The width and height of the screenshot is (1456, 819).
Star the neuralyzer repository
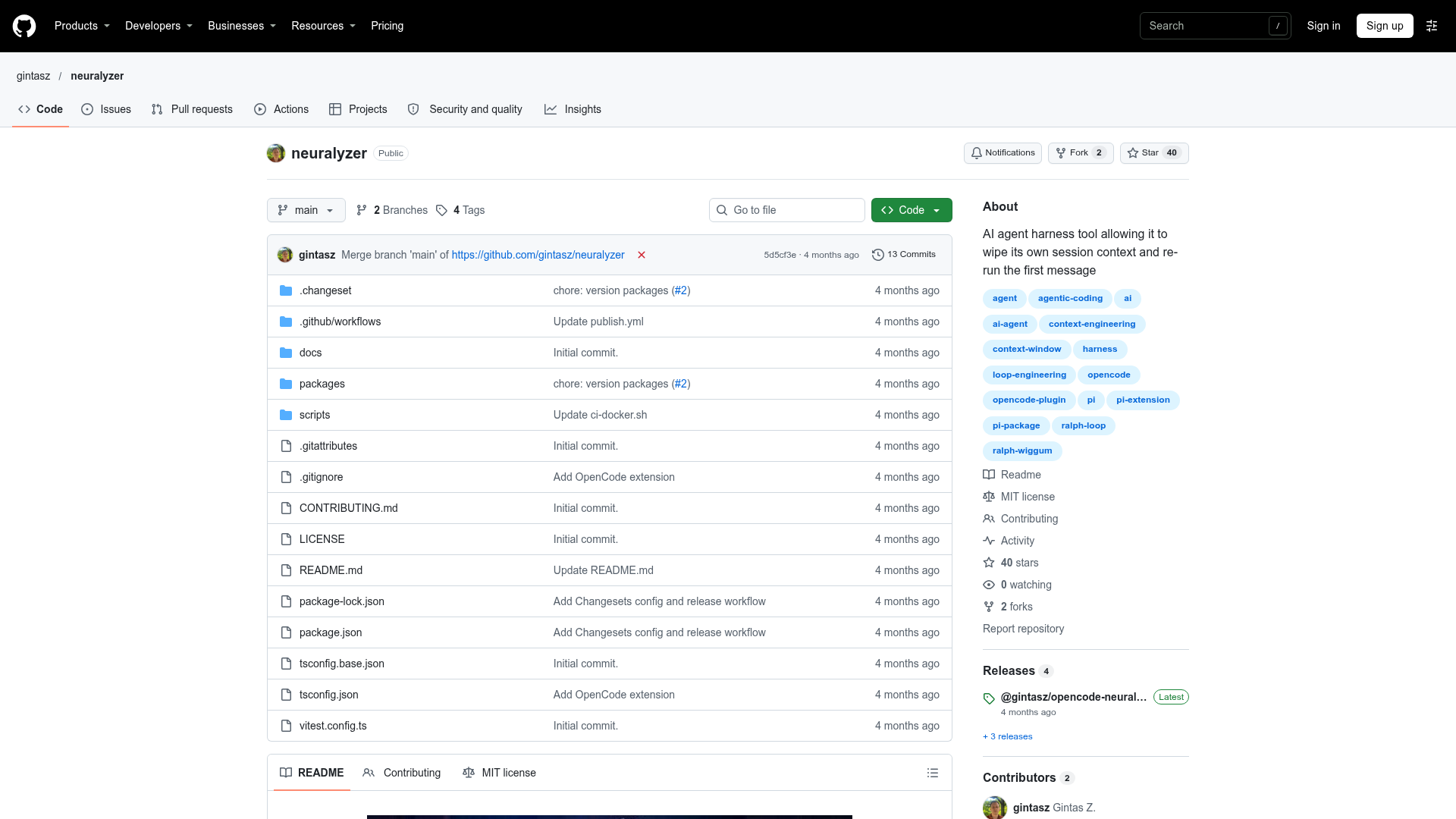click(1154, 153)
